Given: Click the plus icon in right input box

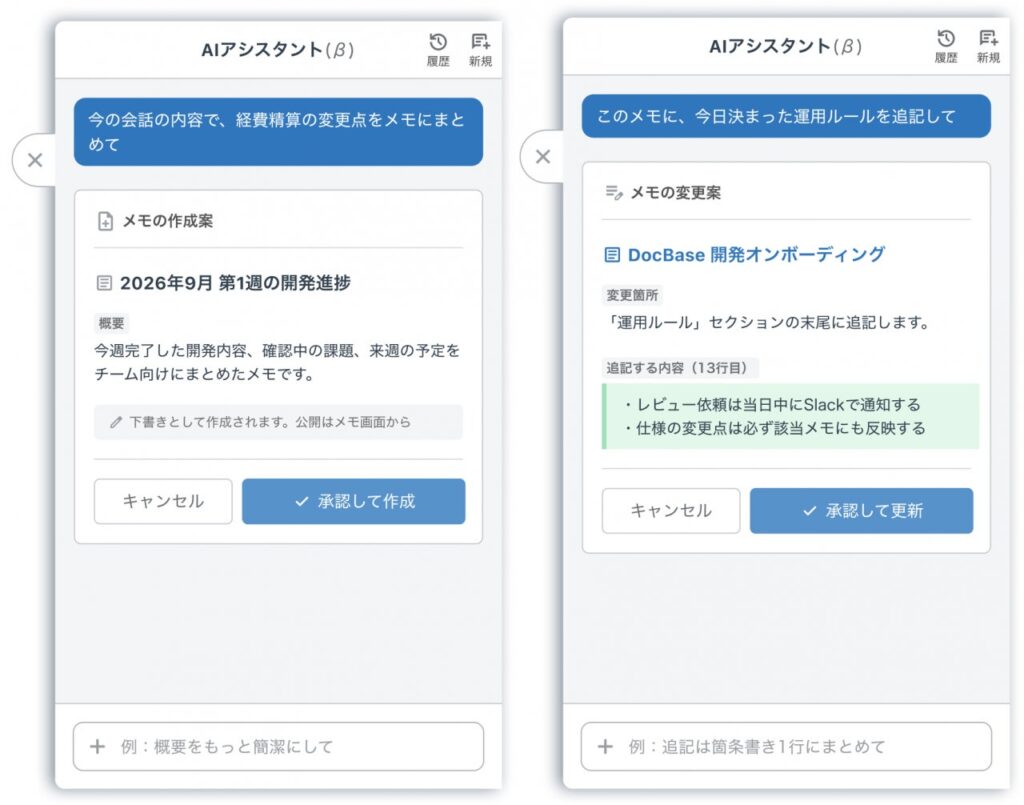Looking at the screenshot, I should click(605, 746).
